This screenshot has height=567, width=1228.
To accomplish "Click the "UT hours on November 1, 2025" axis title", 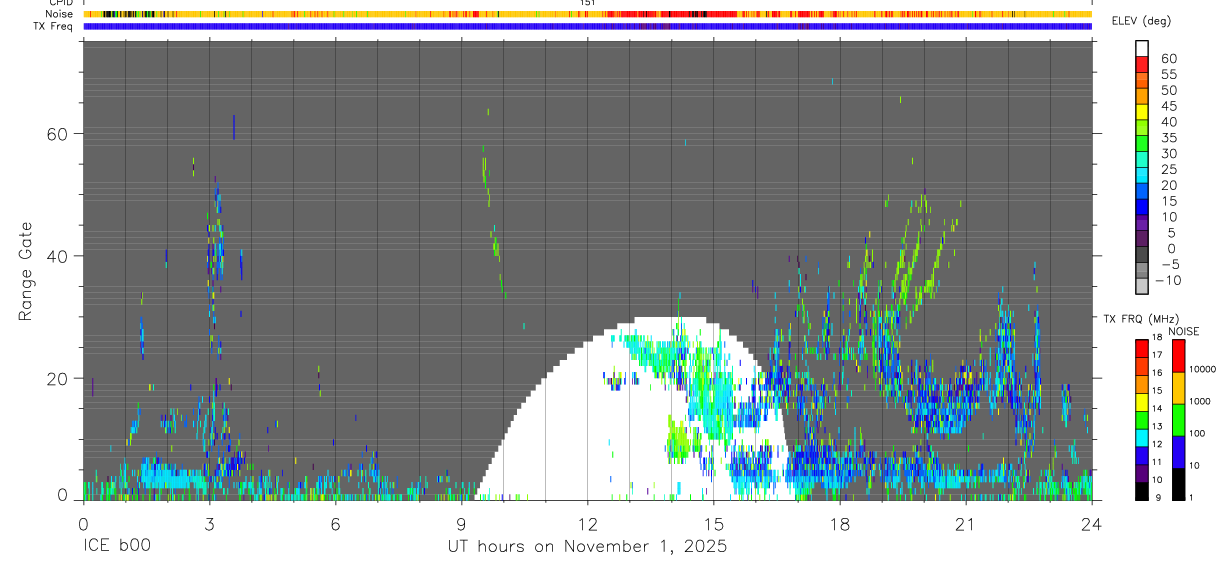I will (586, 547).
